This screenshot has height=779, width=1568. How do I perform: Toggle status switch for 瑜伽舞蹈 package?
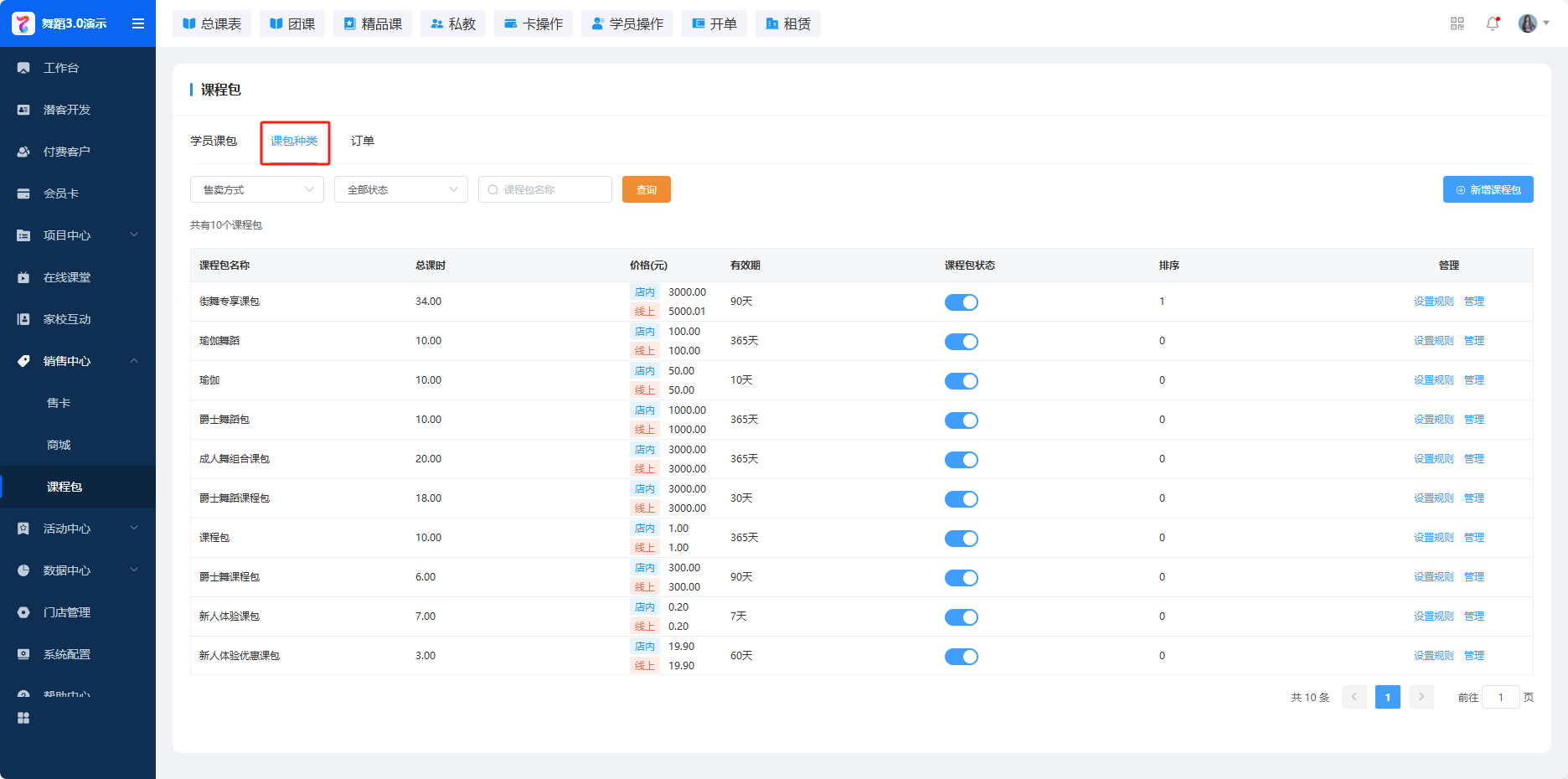pos(961,342)
